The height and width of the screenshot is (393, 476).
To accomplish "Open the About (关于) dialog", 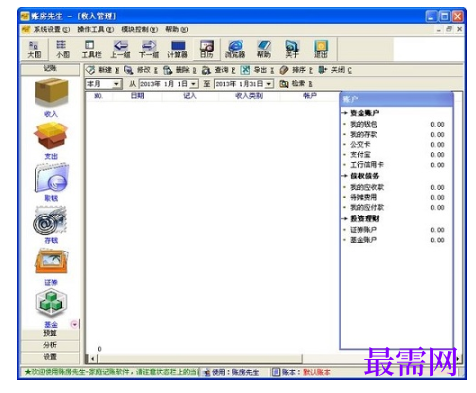I will tap(292, 49).
